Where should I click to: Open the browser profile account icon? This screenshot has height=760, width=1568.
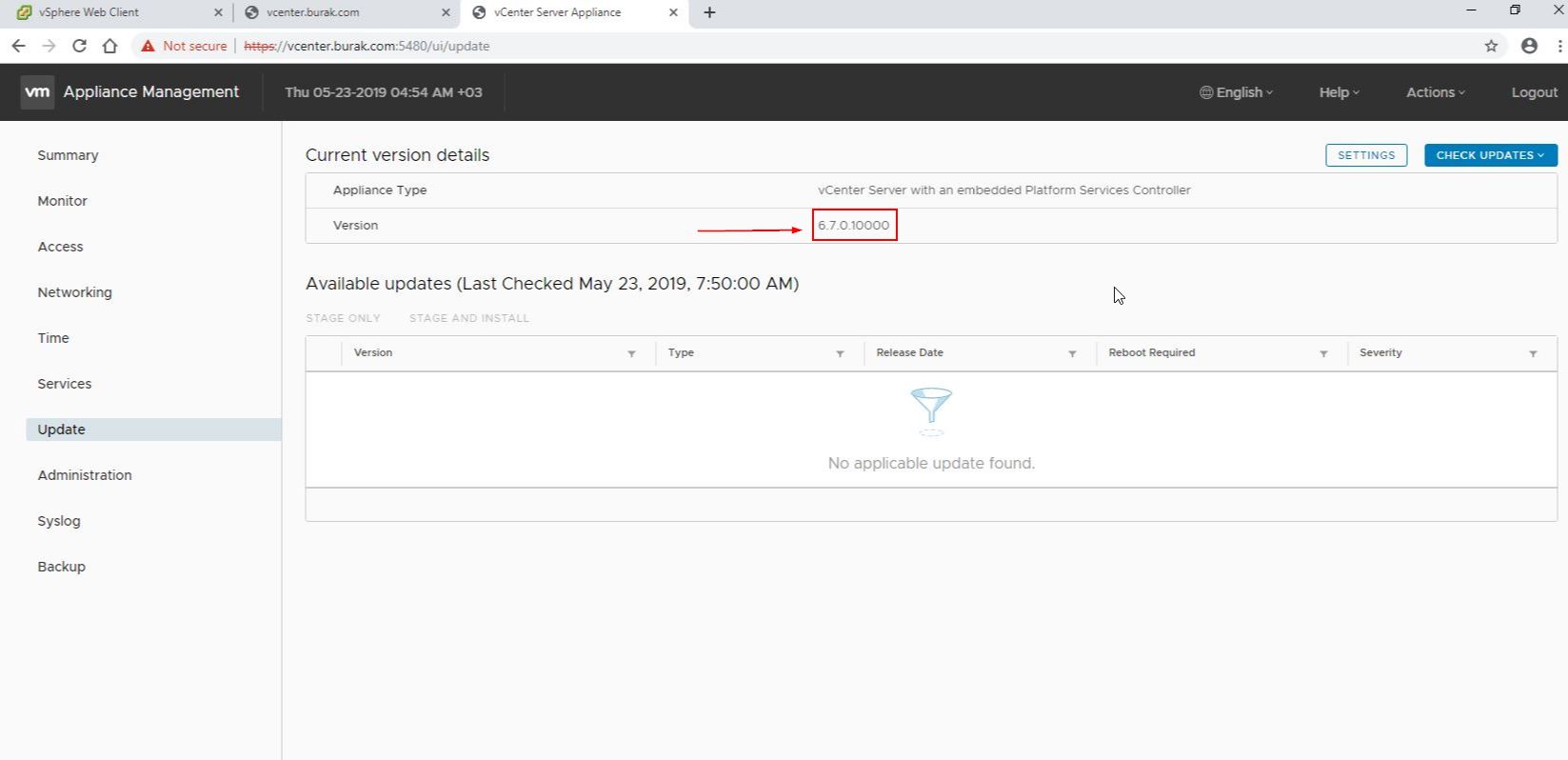[x=1529, y=46]
